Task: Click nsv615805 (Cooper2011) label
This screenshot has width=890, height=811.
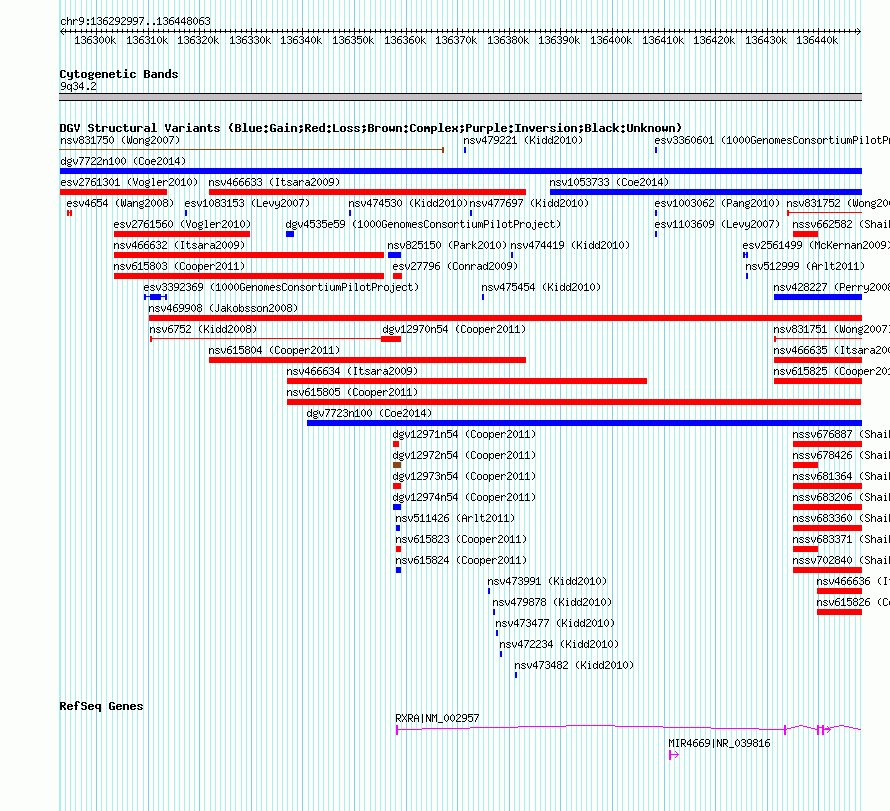Action: coord(352,392)
